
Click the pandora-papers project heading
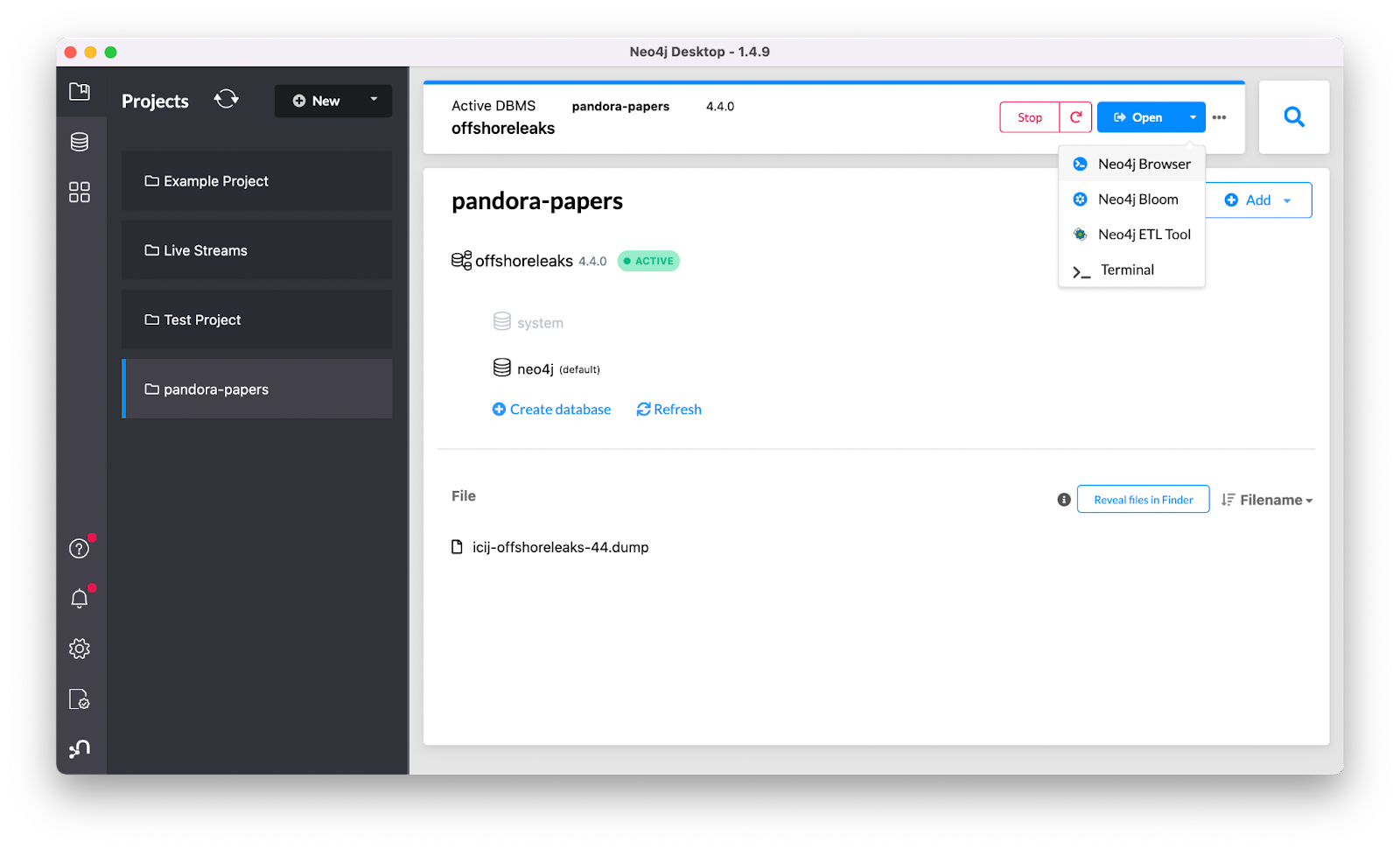(537, 201)
